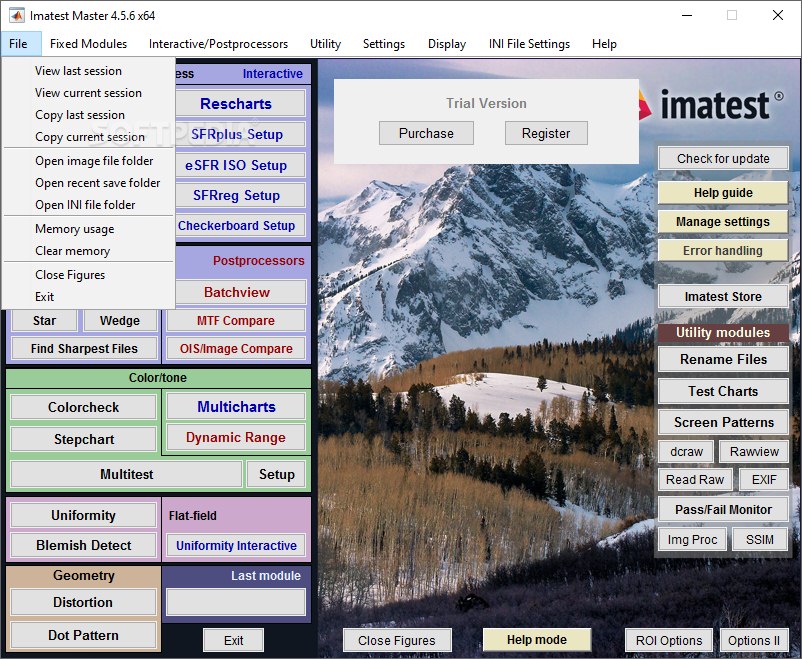Run the Distortion module
The width and height of the screenshot is (802, 659).
tap(83, 602)
